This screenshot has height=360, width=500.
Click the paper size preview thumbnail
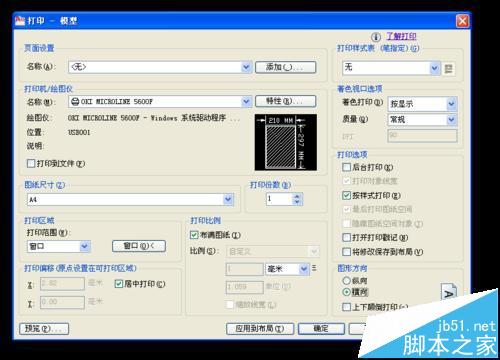pos(286,142)
